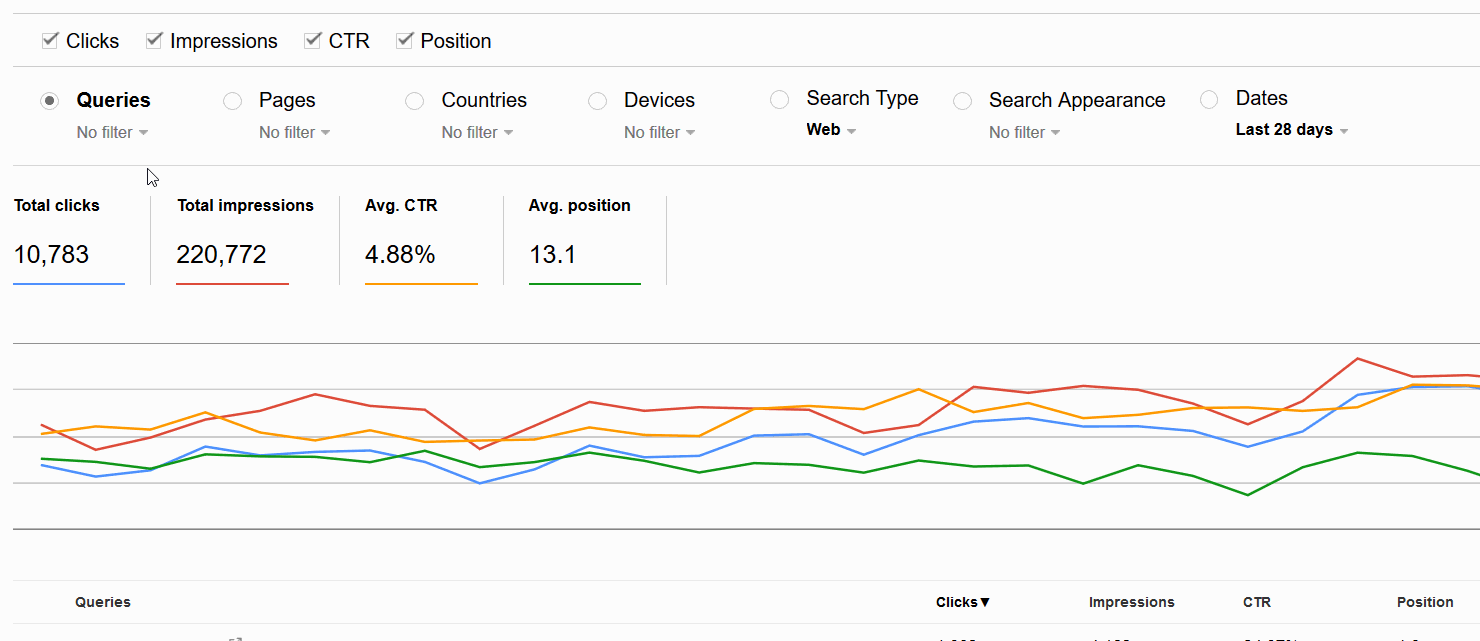Click the Devices dimension label
The width and height of the screenshot is (1480, 641).
point(659,100)
